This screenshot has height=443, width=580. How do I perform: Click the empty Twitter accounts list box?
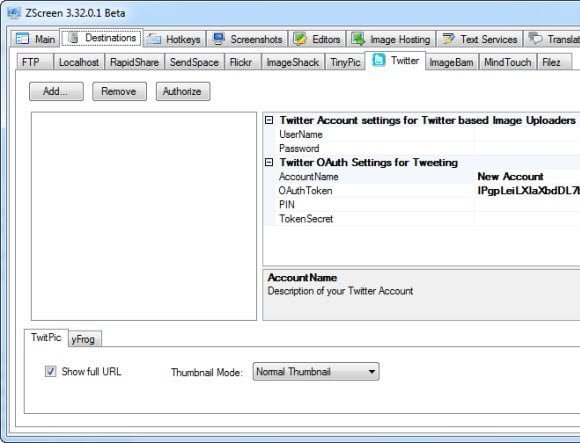pyautogui.click(x=144, y=216)
